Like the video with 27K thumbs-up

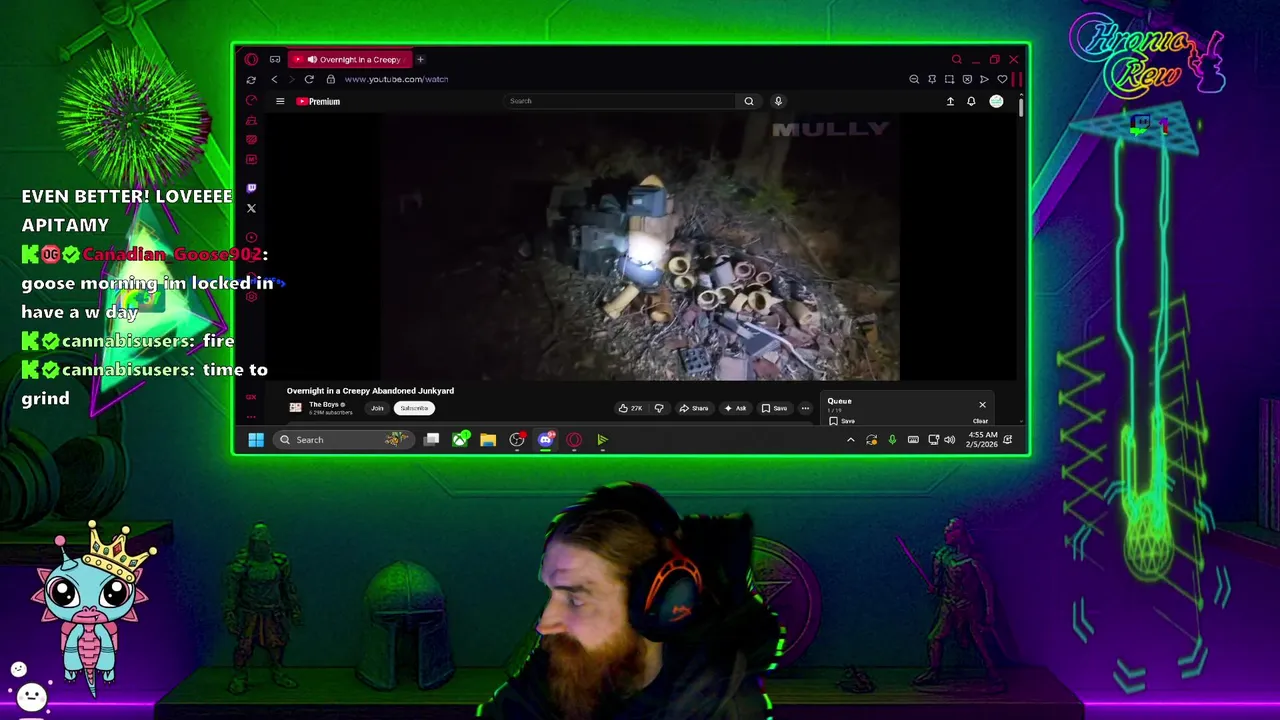click(630, 408)
